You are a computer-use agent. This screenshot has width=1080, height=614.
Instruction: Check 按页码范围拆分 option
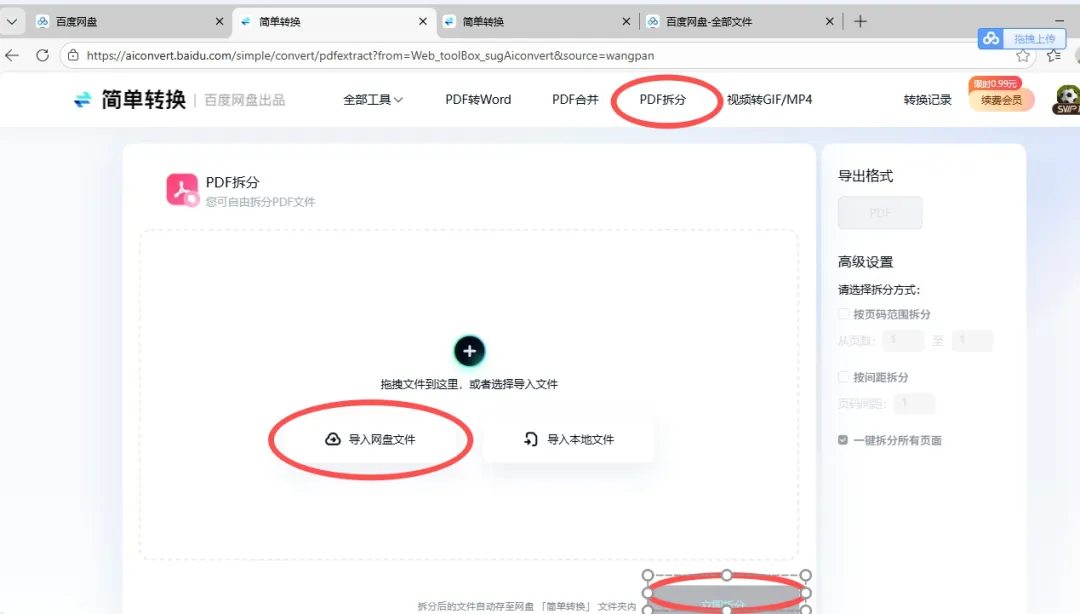843,314
